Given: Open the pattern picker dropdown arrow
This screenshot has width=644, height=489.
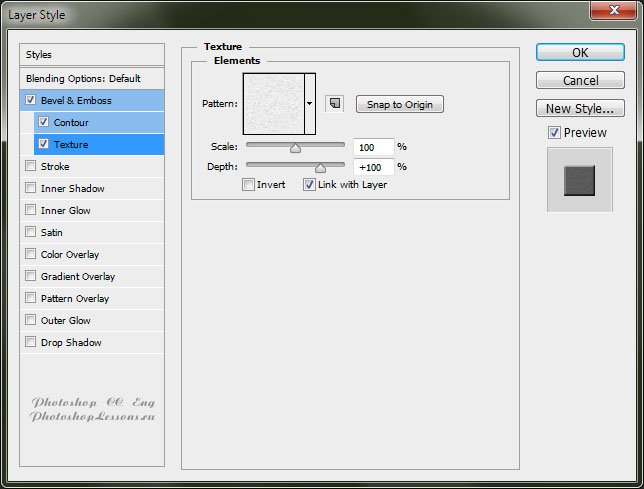Looking at the screenshot, I should 309,104.
